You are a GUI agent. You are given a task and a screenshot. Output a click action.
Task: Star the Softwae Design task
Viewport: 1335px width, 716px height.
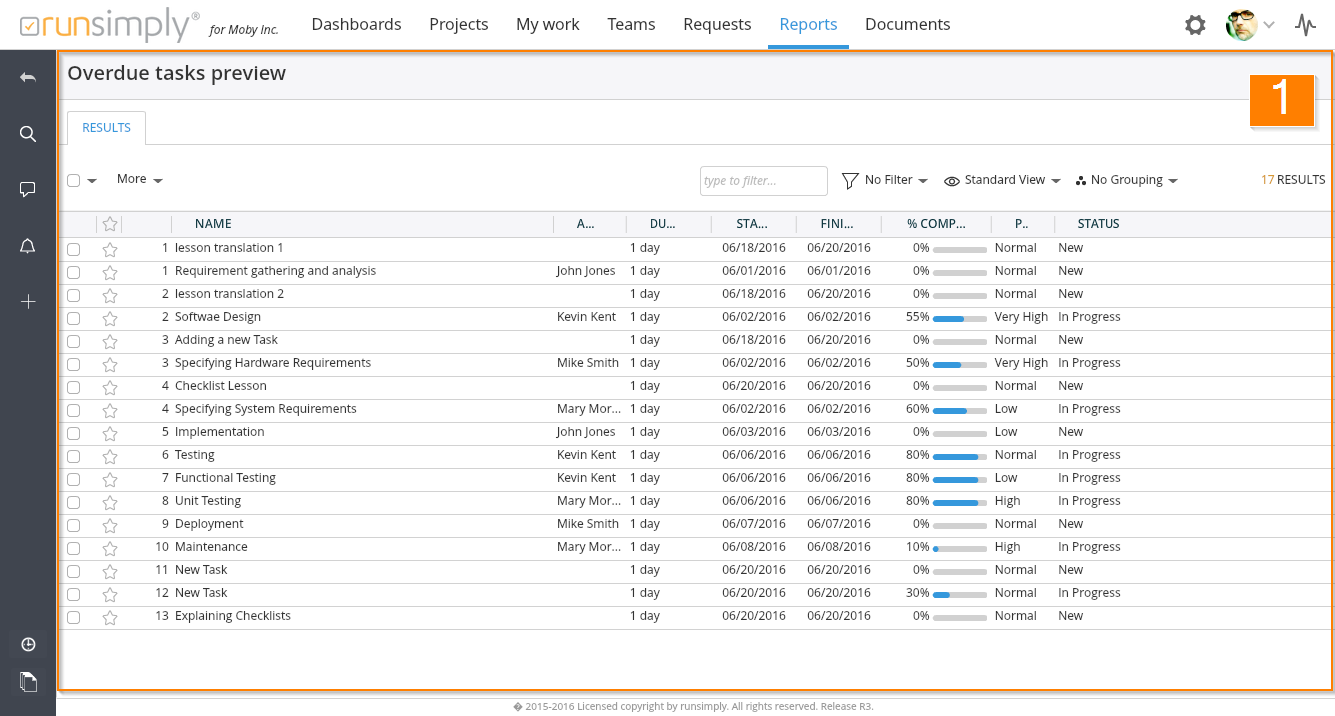[x=110, y=318]
